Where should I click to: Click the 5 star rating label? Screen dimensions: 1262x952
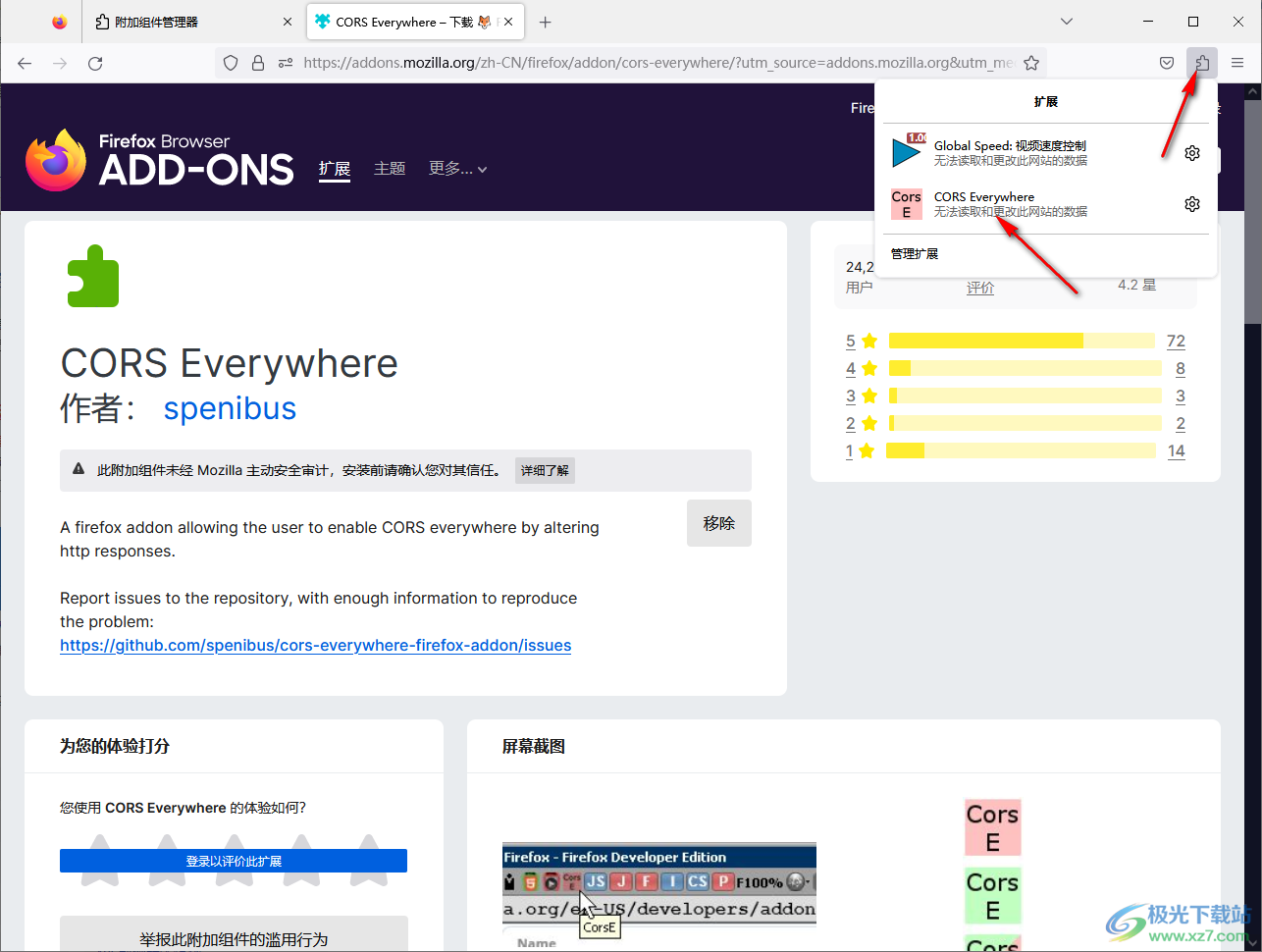[851, 341]
